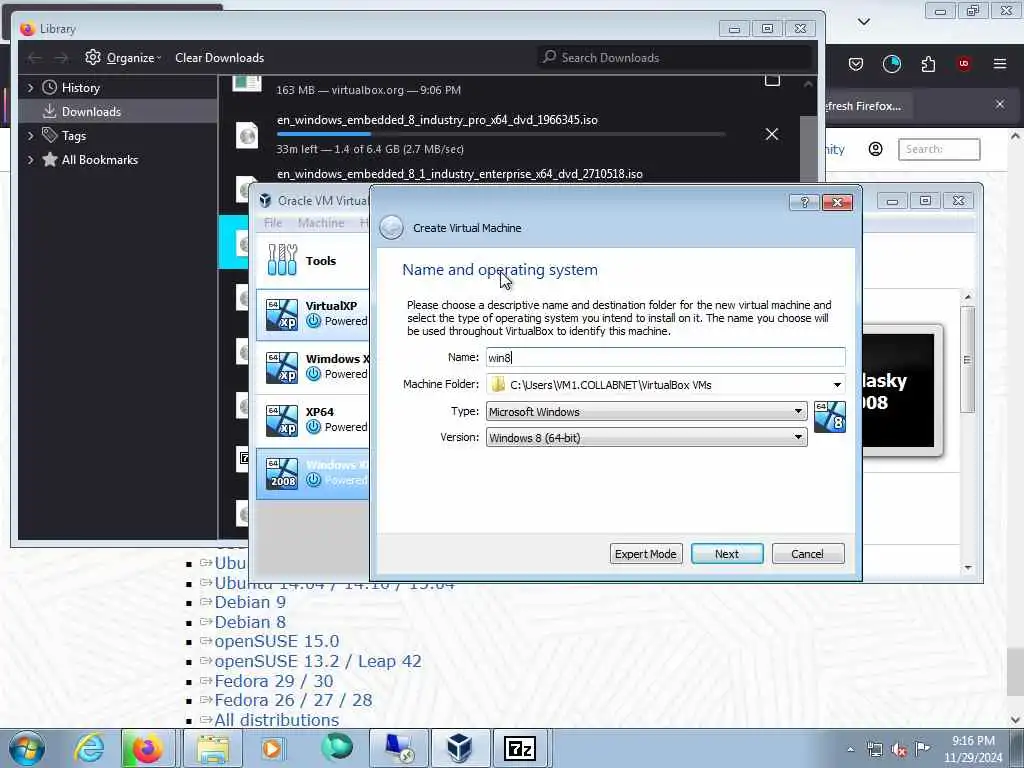This screenshot has height=768, width=1024.
Task: Open the Firefox list all tabs chevron
Action: [863, 22]
